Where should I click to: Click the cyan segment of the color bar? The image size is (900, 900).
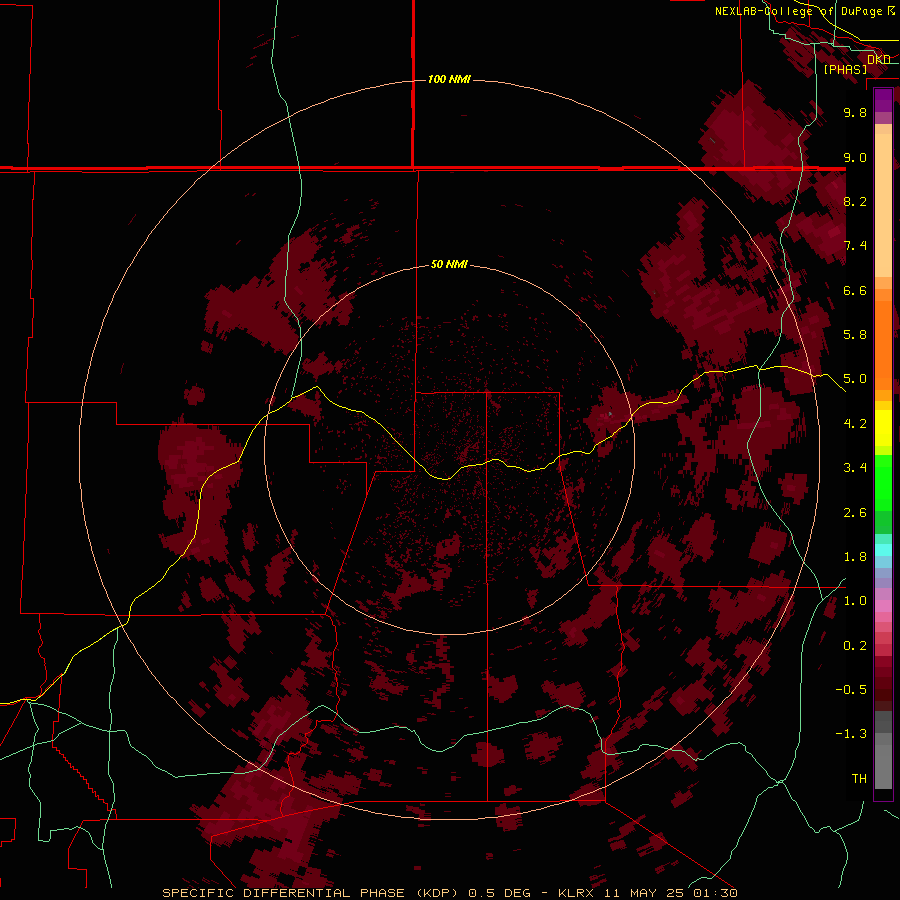pos(883,550)
